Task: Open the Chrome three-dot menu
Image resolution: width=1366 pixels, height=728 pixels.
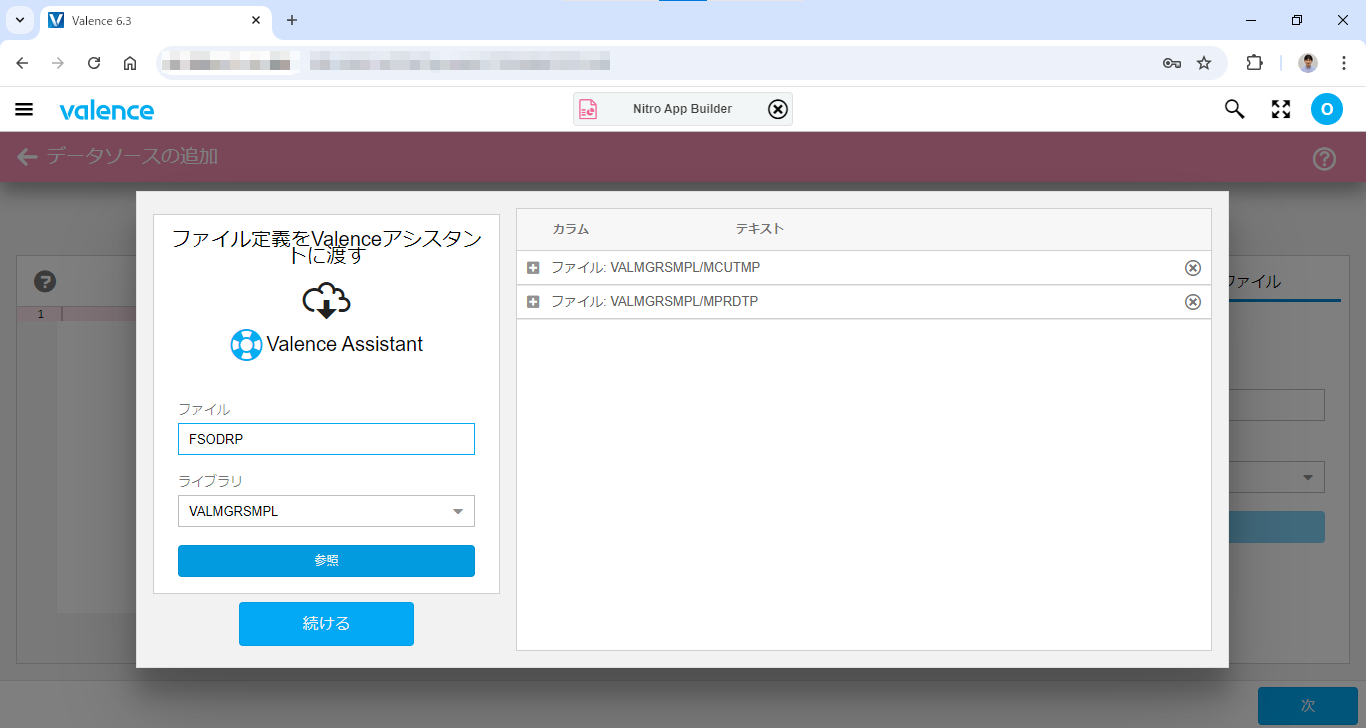Action: point(1344,63)
